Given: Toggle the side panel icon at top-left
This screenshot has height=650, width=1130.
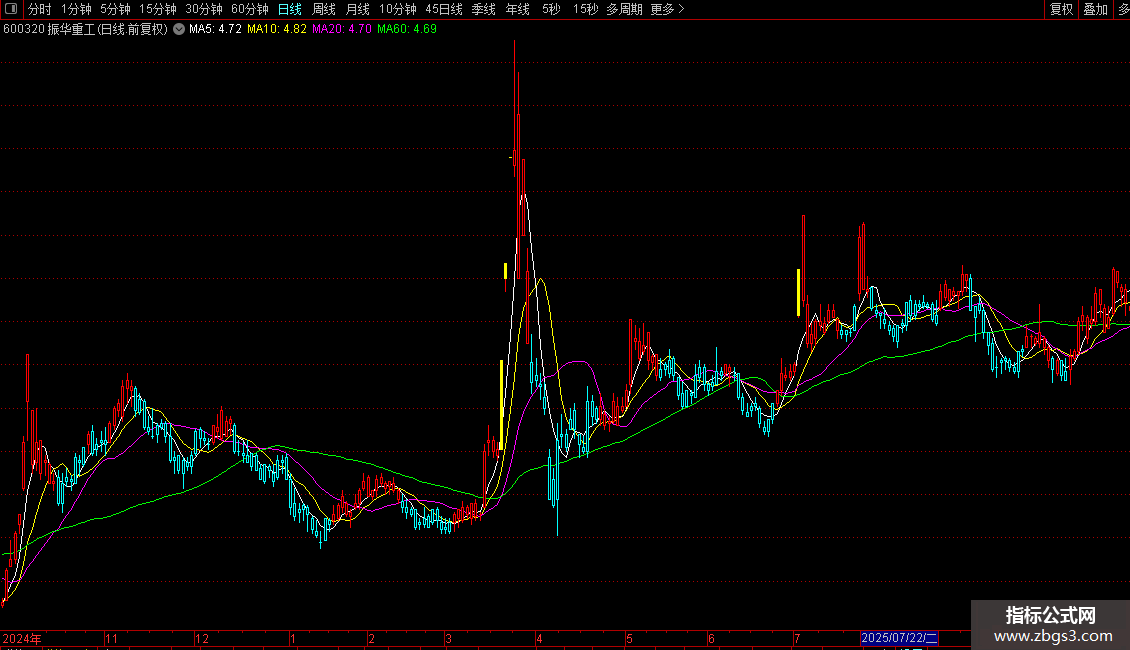Looking at the screenshot, I should 11,9.
